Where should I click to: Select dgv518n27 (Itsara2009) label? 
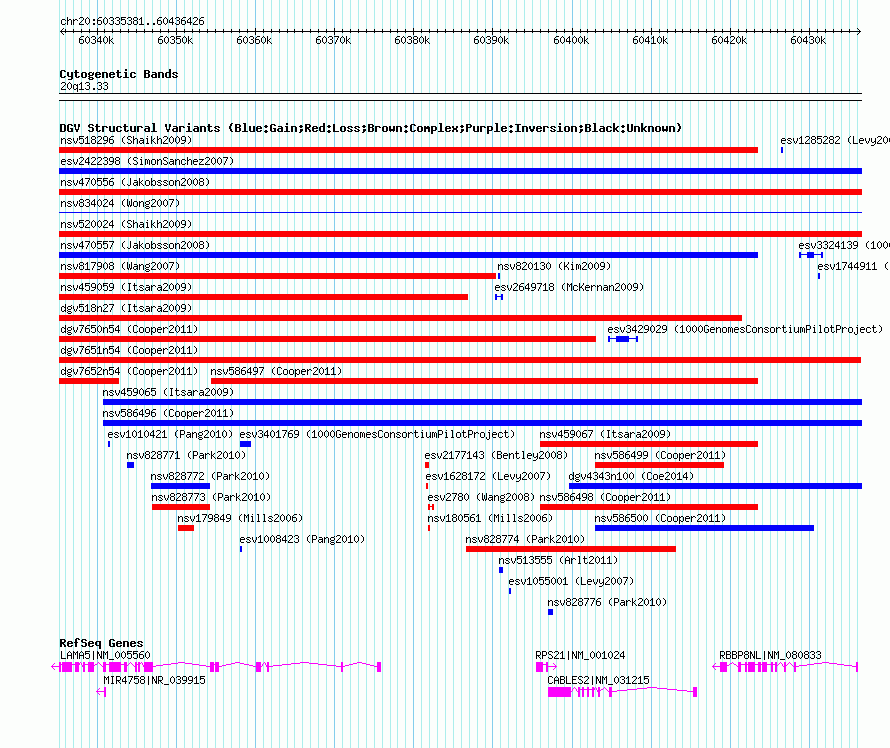[126, 308]
